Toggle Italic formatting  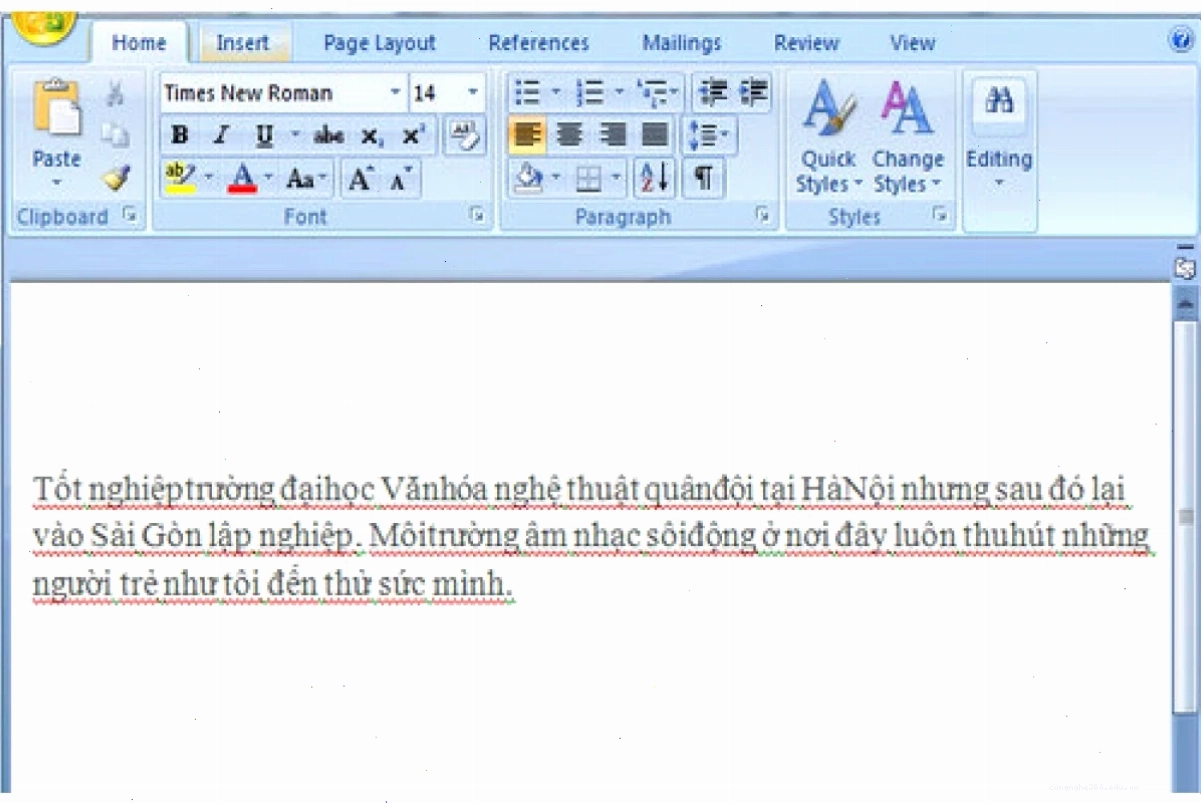pyautogui.click(x=222, y=136)
